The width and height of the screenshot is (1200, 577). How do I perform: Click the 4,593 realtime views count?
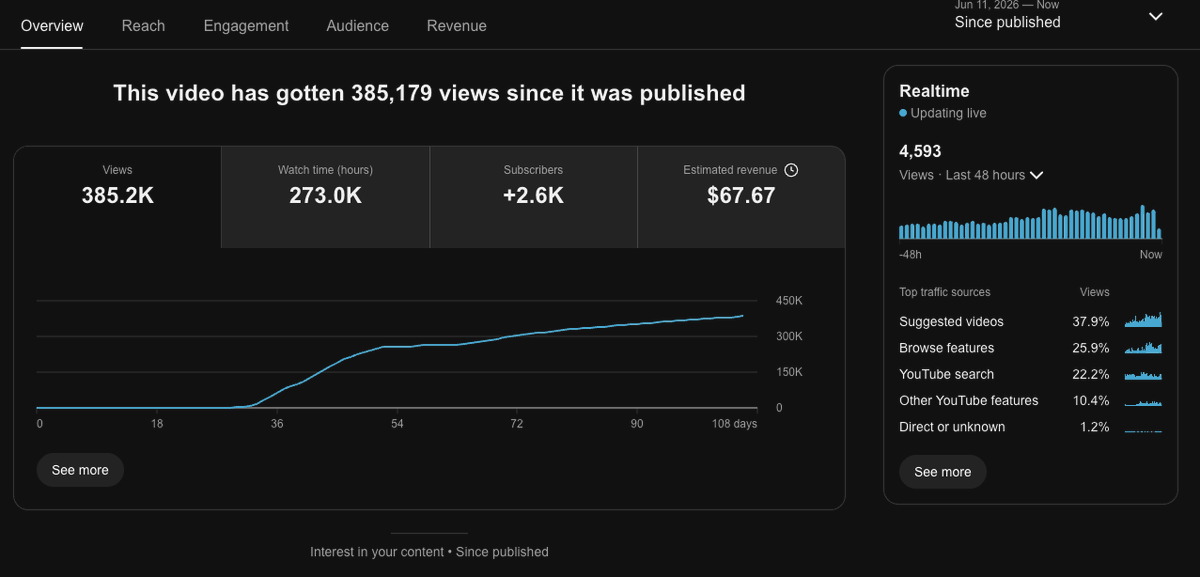click(920, 151)
